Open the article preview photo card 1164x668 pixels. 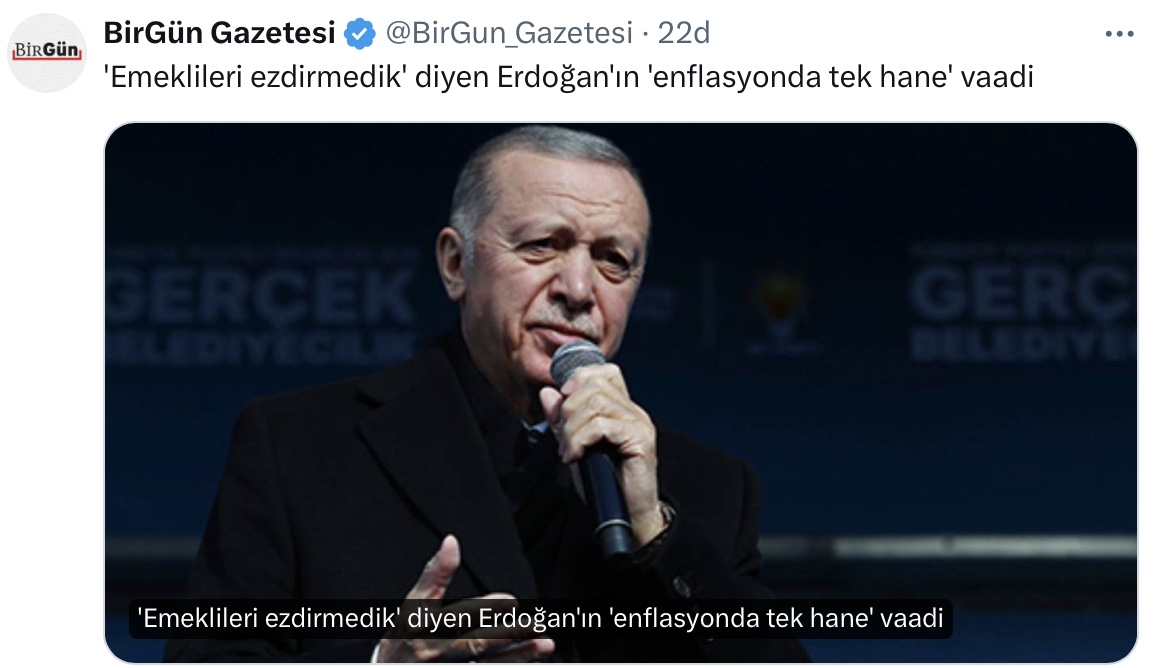click(621, 393)
